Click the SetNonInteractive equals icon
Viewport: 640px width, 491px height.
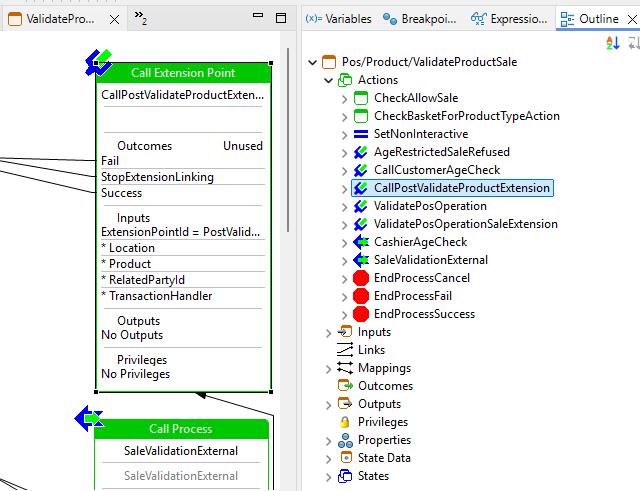pyautogui.click(x=361, y=134)
